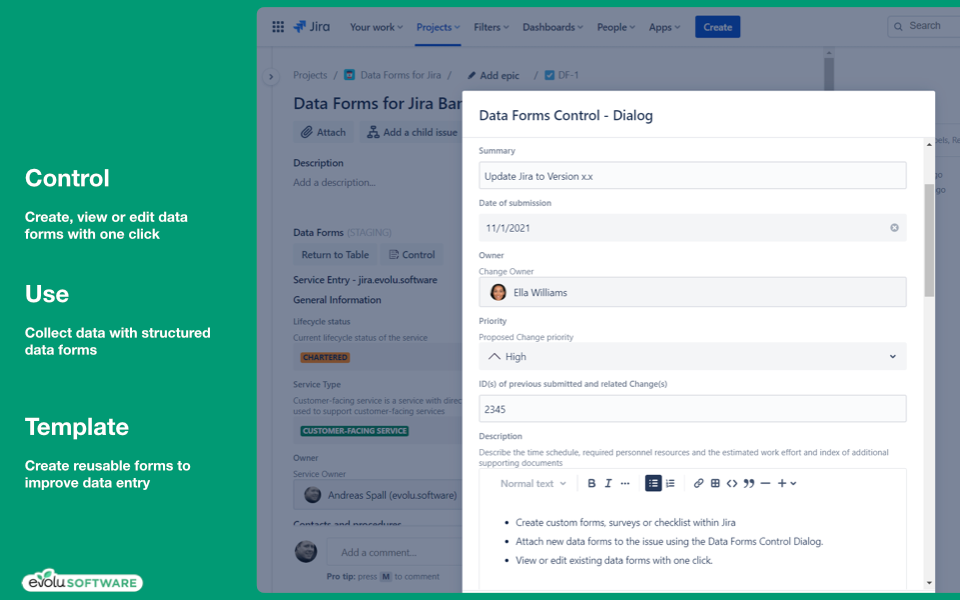This screenshot has height=600, width=960.
Task: Click Ella Williams avatar in Owner field
Action: (x=498, y=292)
